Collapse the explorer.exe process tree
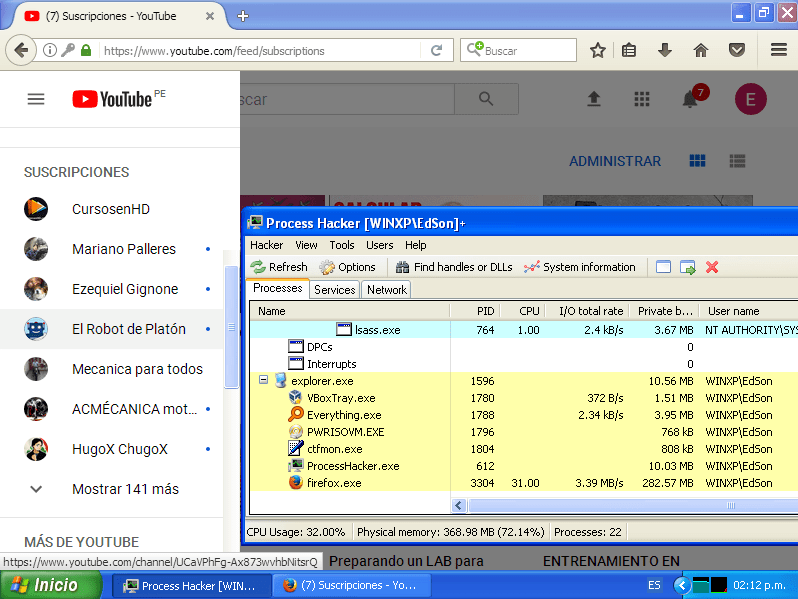The image size is (798, 599). click(x=263, y=380)
